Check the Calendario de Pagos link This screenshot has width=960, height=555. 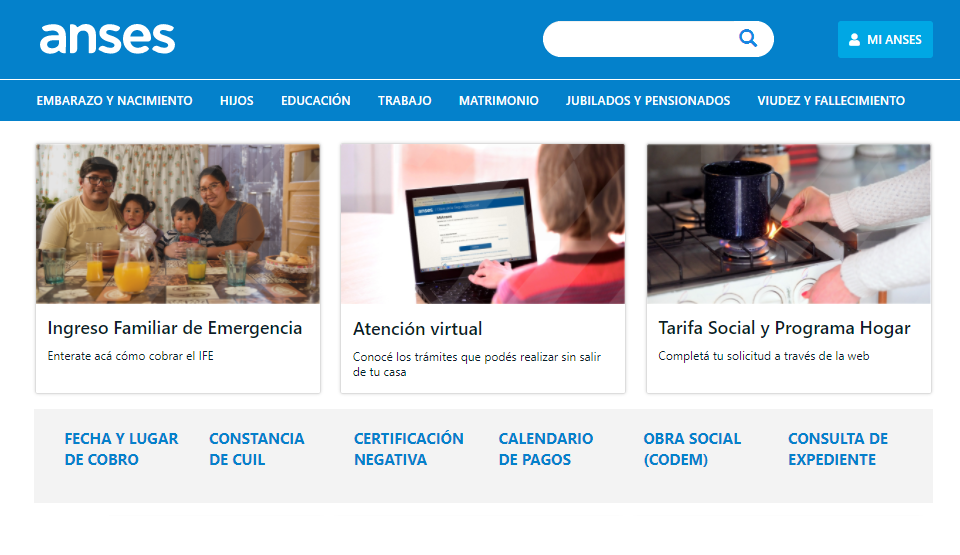pos(546,449)
